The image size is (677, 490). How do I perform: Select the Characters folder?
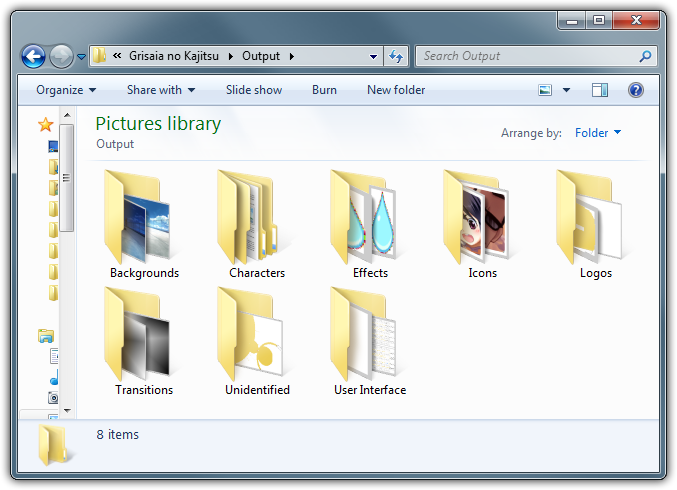pyautogui.click(x=257, y=224)
